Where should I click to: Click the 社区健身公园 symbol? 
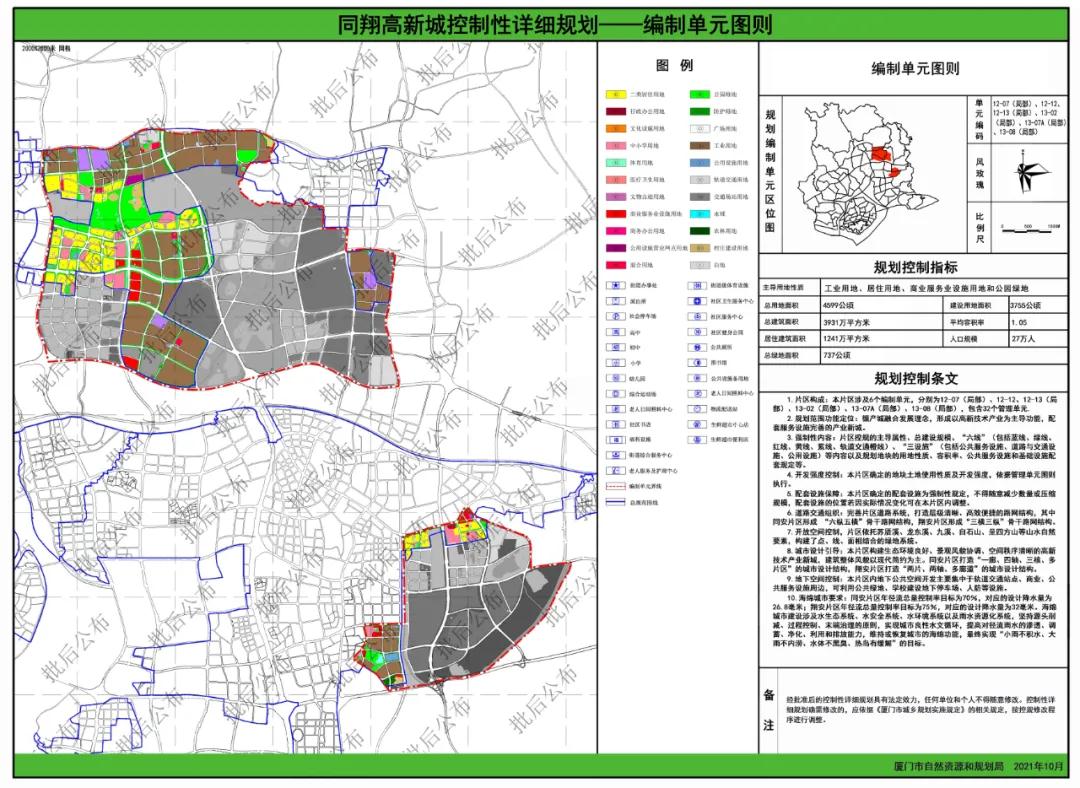pyautogui.click(x=698, y=332)
